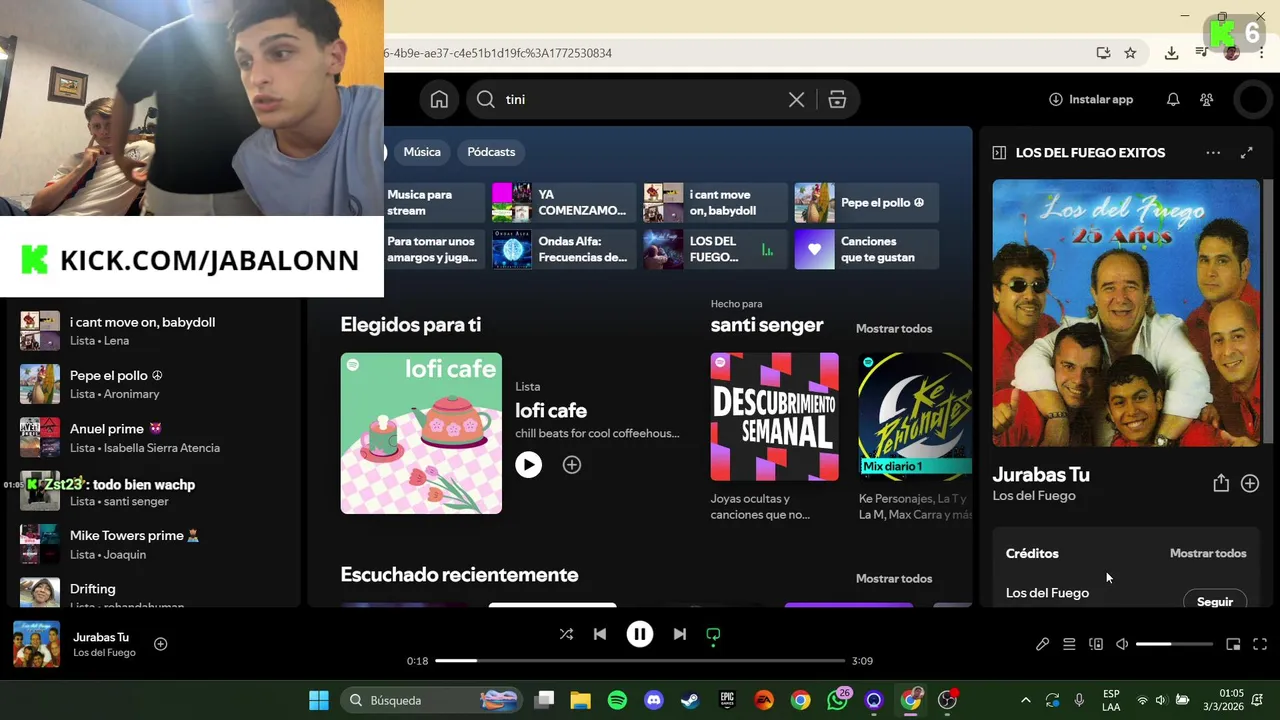
Task: Share the song Jurabas Tu
Action: point(1221,483)
